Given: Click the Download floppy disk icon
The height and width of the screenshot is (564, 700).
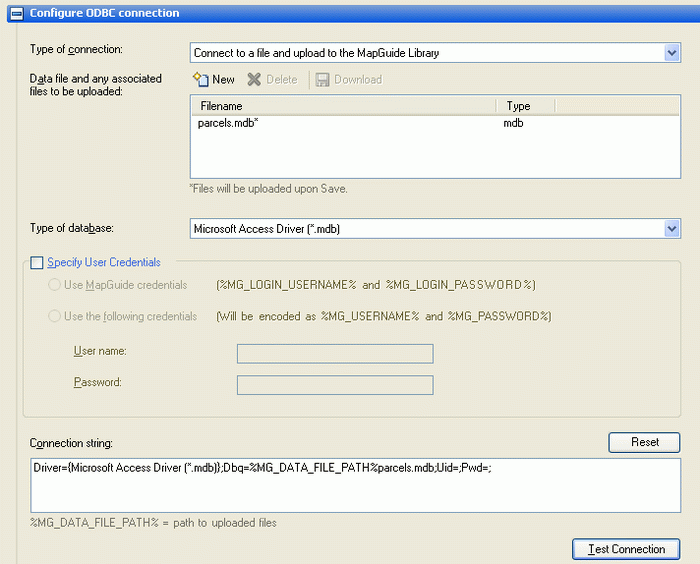Looking at the screenshot, I should pyautogui.click(x=322, y=79).
